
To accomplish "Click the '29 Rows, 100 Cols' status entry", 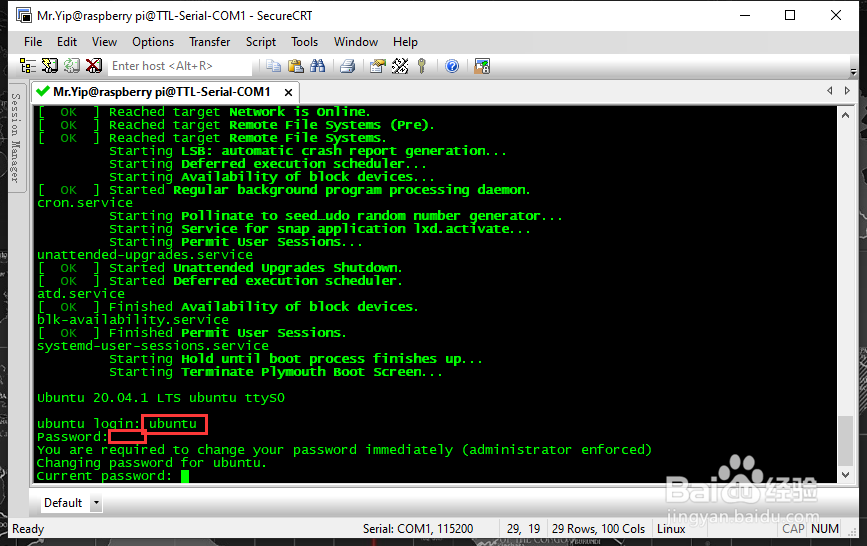I will (x=598, y=529).
